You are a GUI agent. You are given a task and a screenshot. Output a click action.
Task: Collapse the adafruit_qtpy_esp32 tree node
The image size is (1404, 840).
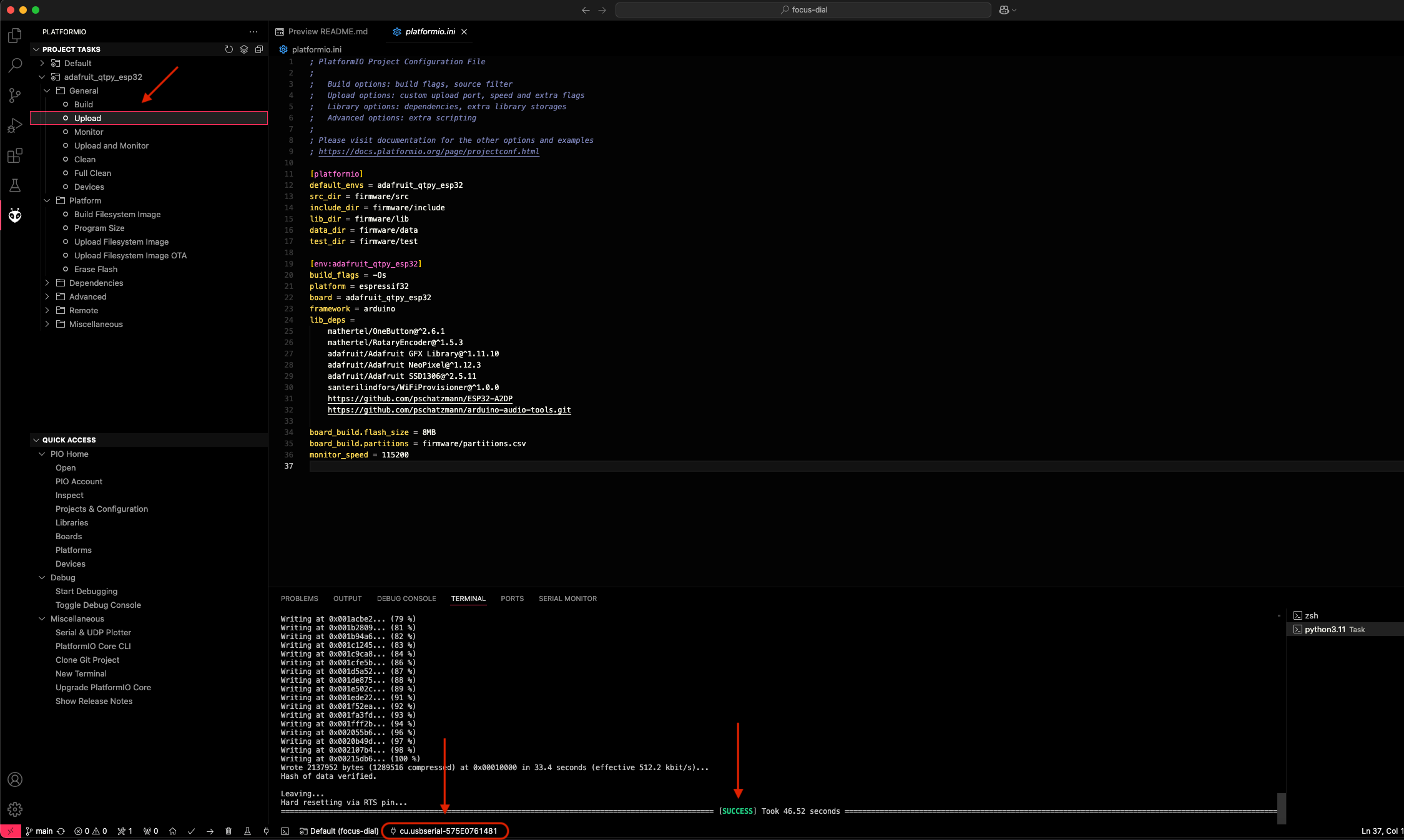tap(42, 77)
